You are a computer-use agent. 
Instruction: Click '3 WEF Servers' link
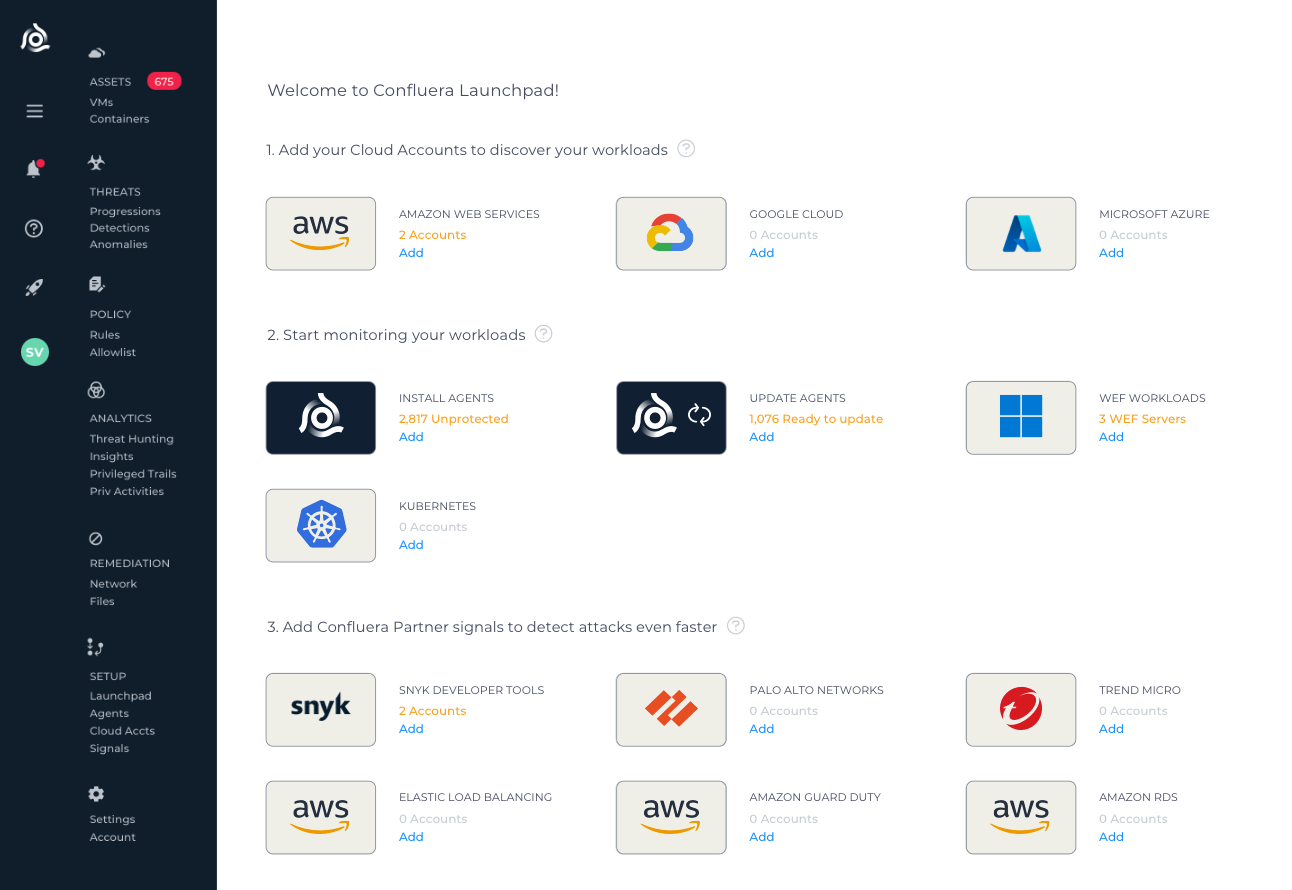coord(1142,419)
